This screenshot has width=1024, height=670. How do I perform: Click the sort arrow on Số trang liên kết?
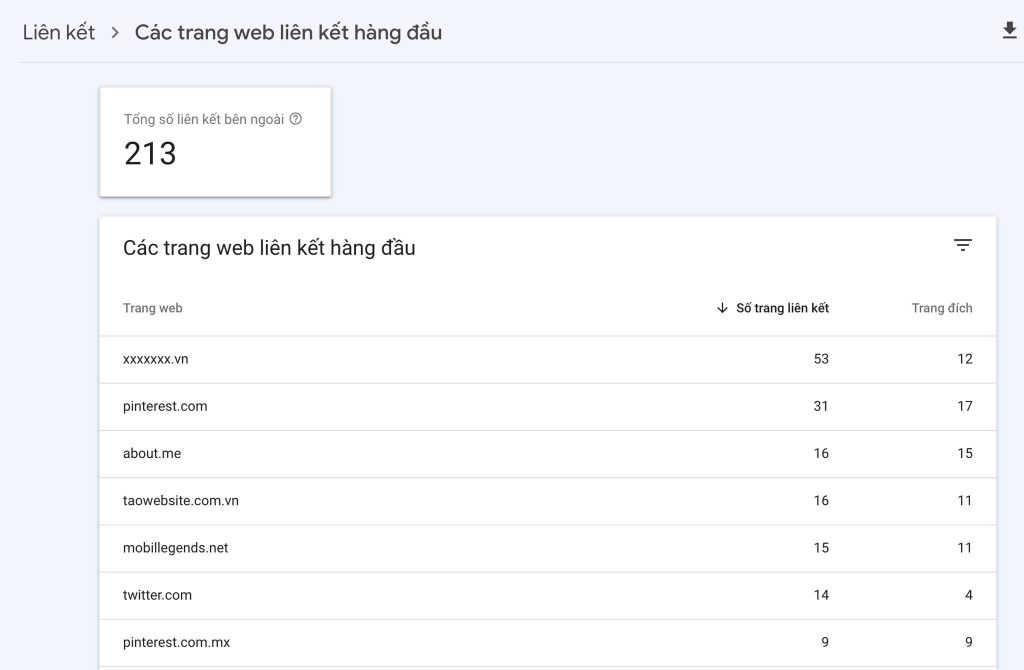(722, 308)
